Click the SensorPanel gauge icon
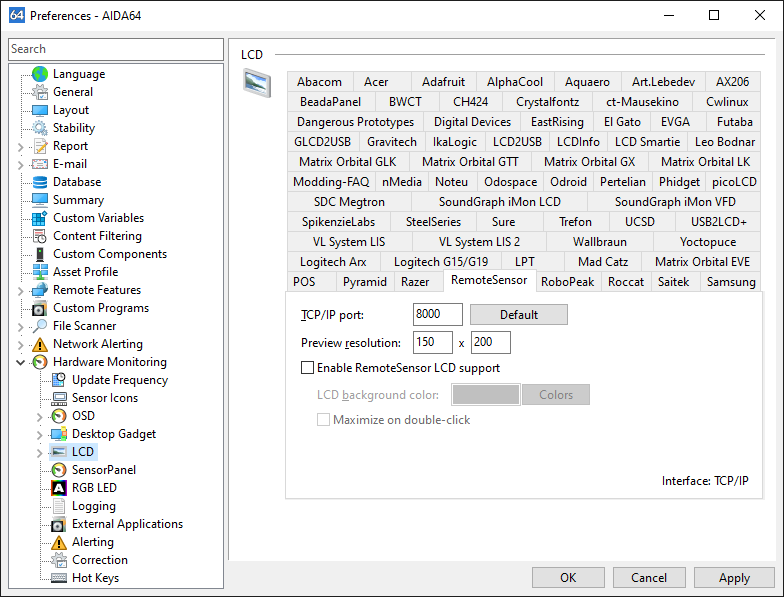The height and width of the screenshot is (597, 784). click(58, 470)
